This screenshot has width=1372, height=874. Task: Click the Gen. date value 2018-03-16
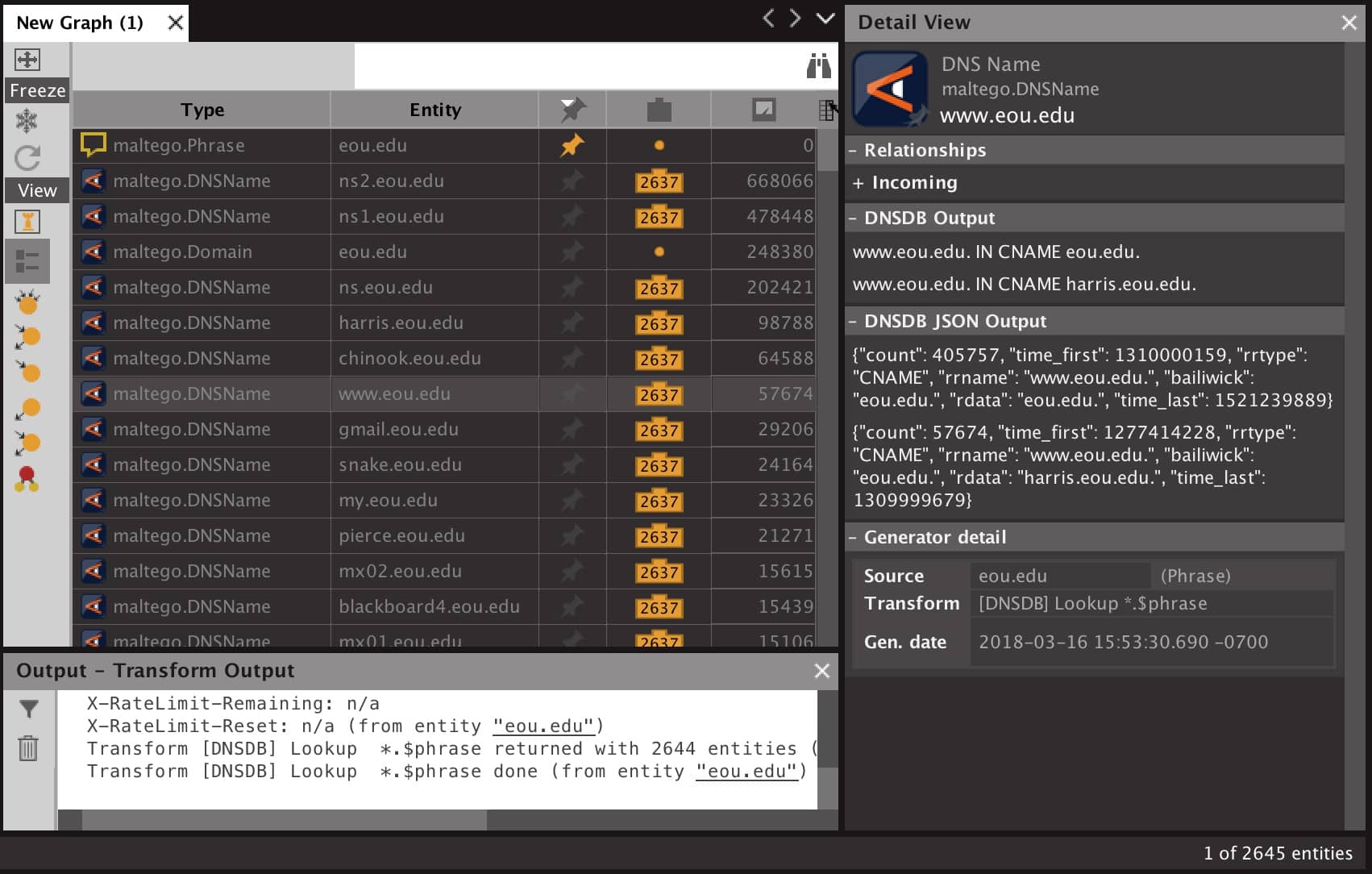point(1152,642)
